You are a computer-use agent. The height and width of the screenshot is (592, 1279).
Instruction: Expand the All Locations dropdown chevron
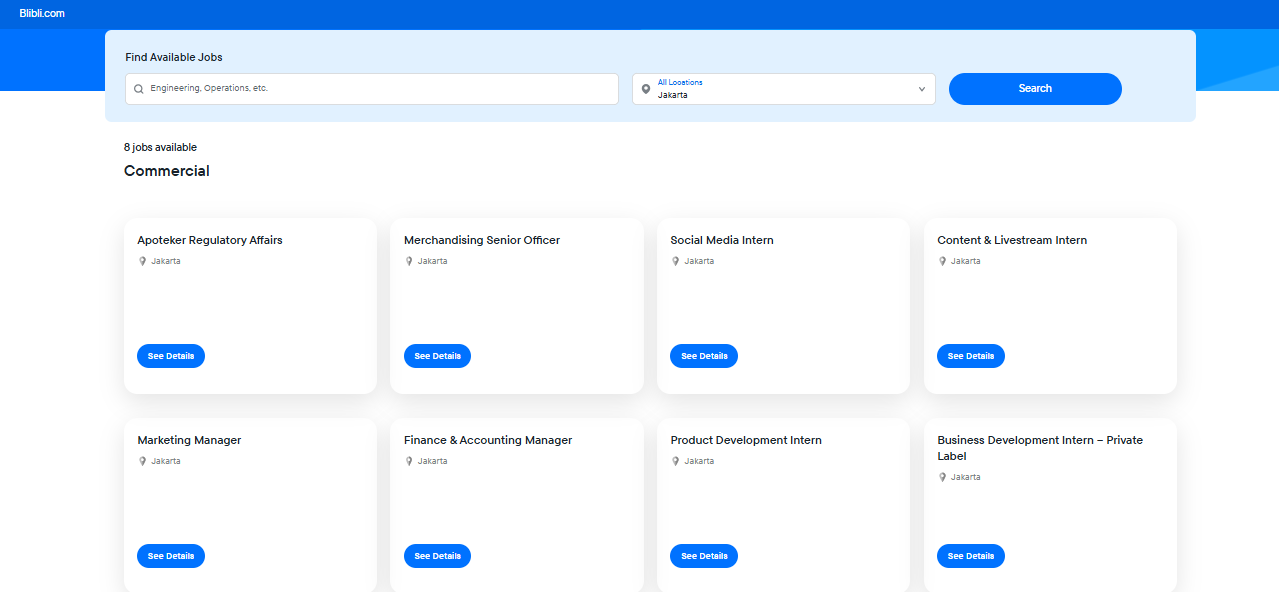pos(921,89)
